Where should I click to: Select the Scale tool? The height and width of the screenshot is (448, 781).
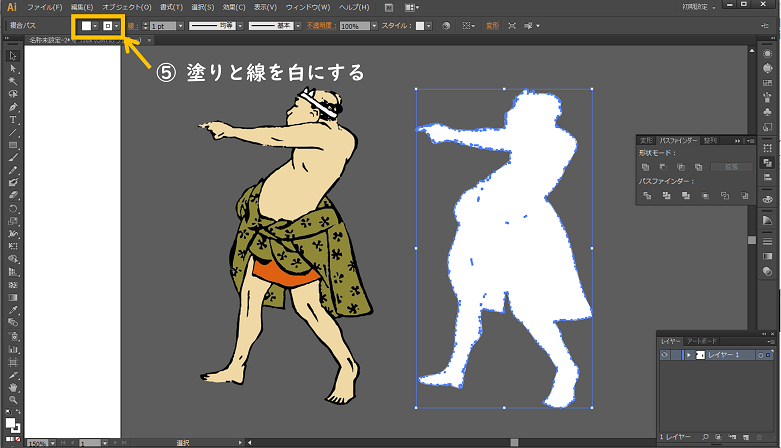coord(13,221)
